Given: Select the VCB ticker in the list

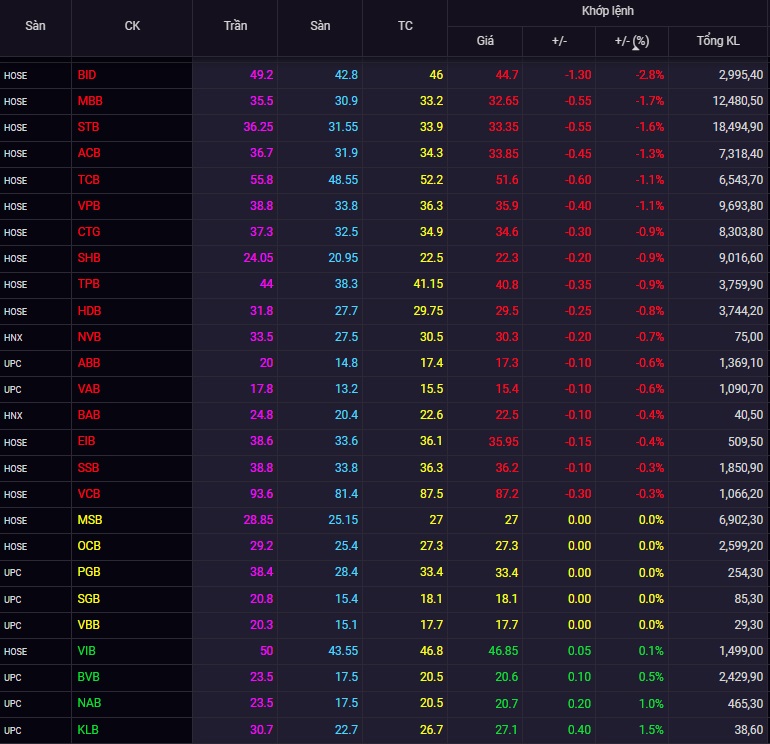Looking at the screenshot, I should point(89,494).
